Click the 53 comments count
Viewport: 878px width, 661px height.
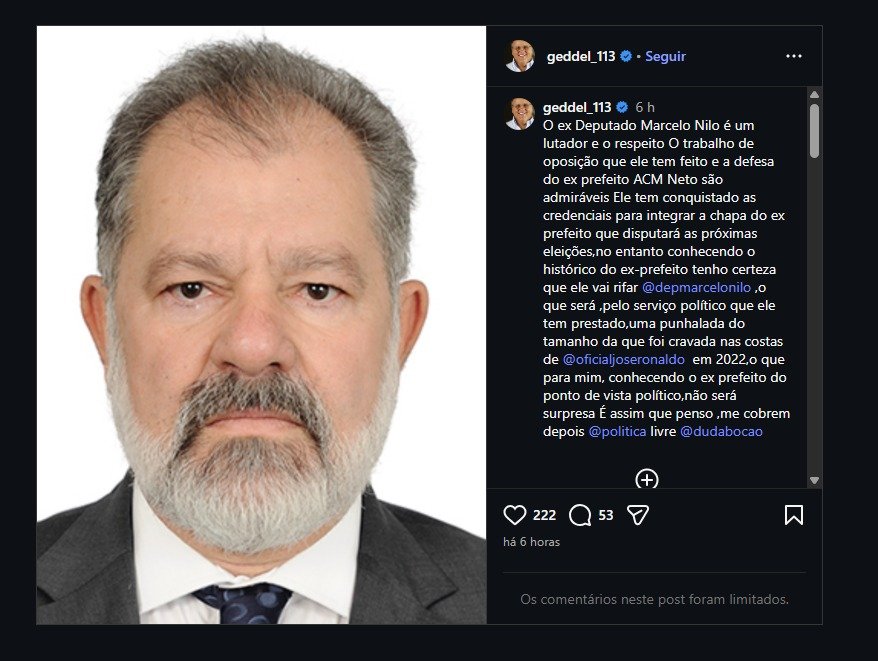(x=606, y=515)
